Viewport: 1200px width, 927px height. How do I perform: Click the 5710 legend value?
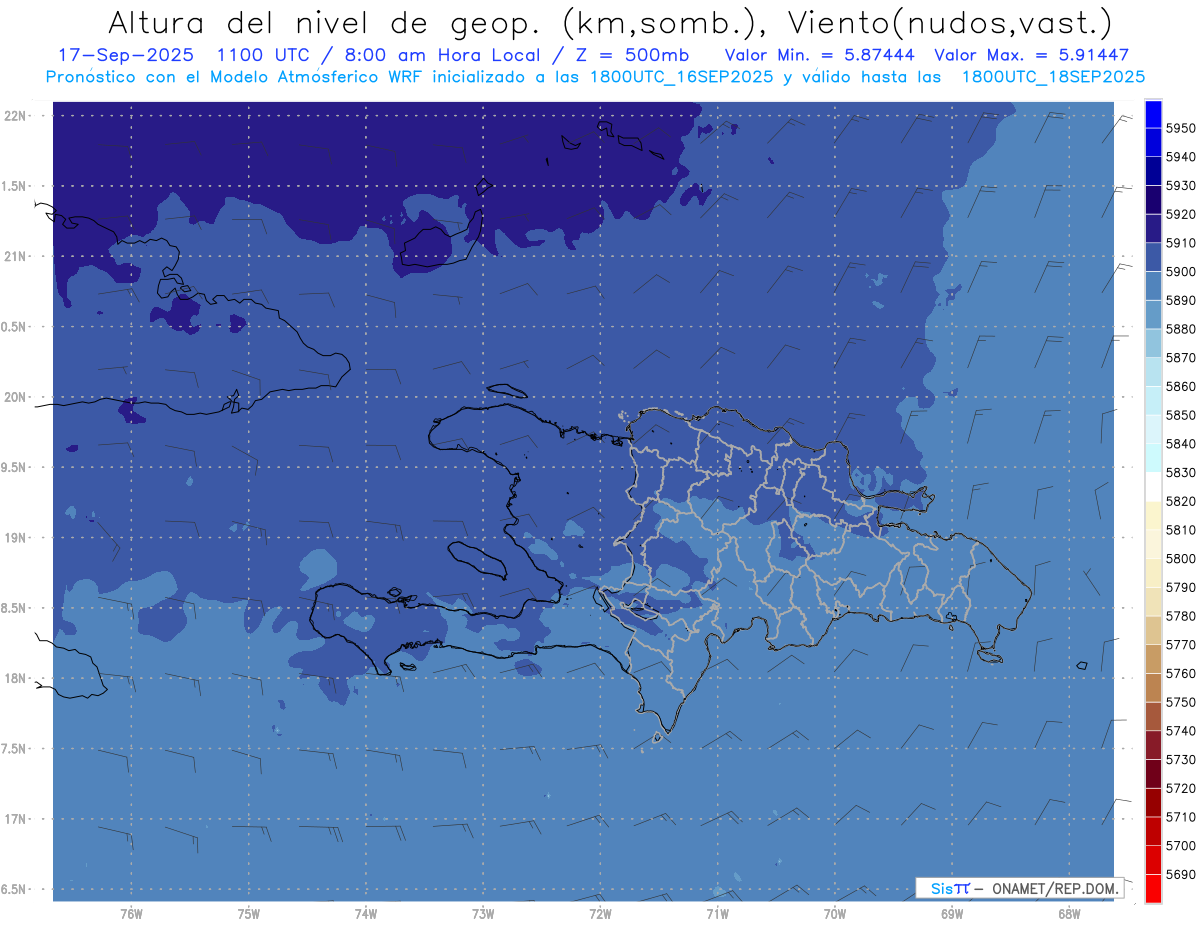click(x=1180, y=817)
